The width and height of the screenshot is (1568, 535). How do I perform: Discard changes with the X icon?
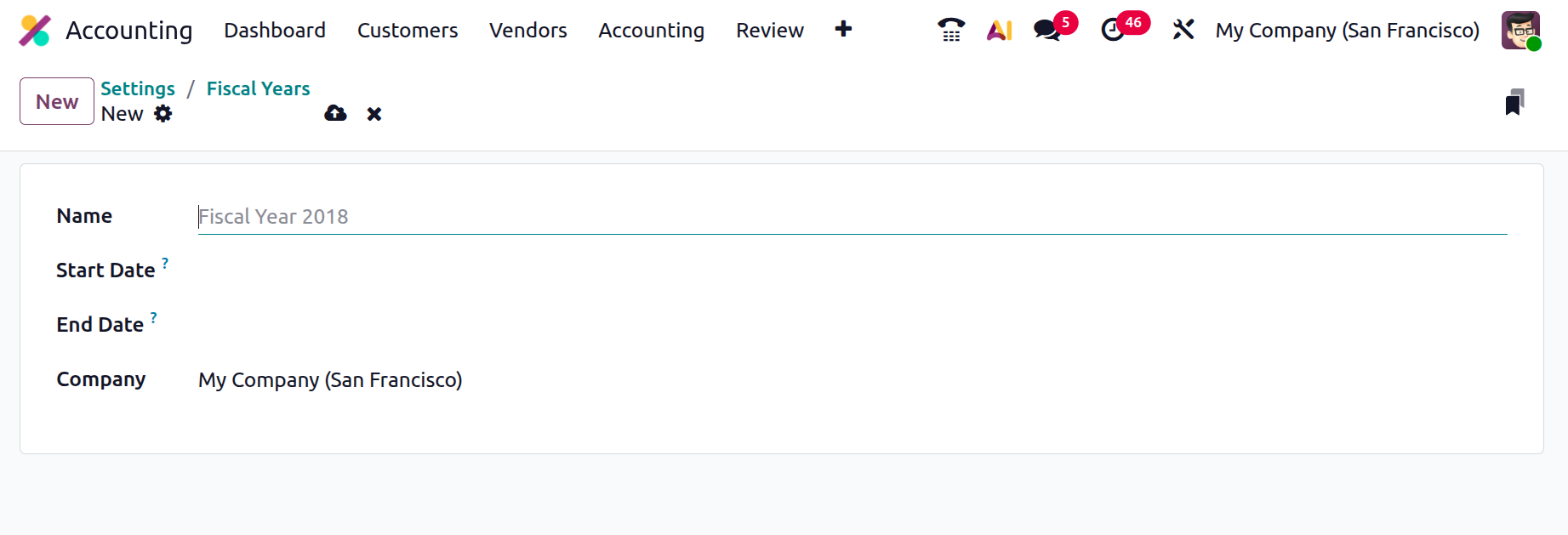click(374, 114)
